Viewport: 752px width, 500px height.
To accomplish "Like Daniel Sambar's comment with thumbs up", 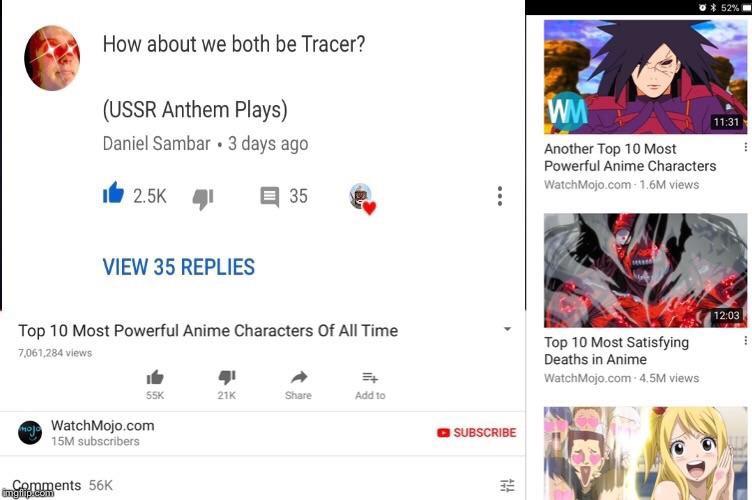I will [x=113, y=193].
